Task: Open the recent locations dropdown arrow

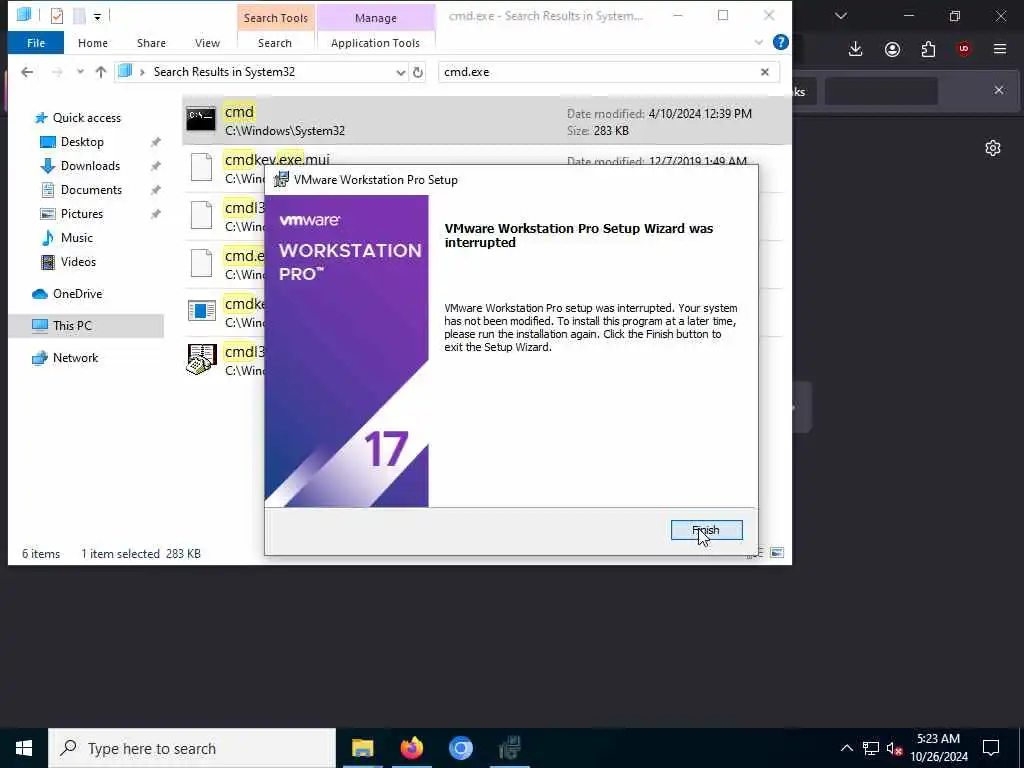Action: 80,72
